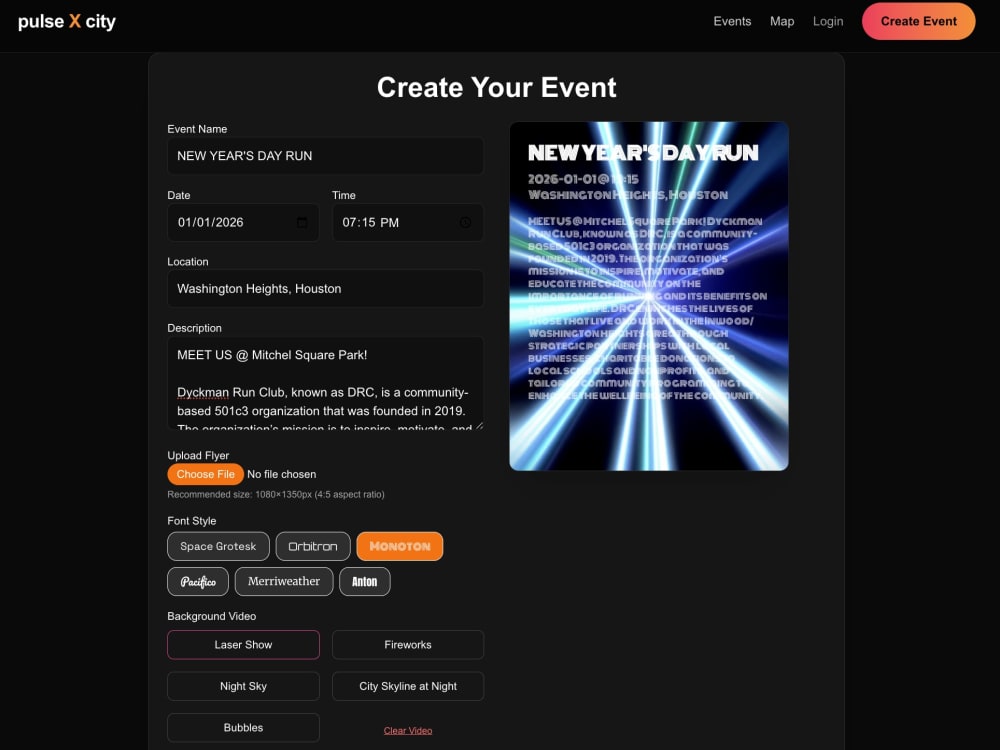Image resolution: width=1000 pixels, height=750 pixels.
Task: Choose Night Sky background video
Action: (243, 686)
